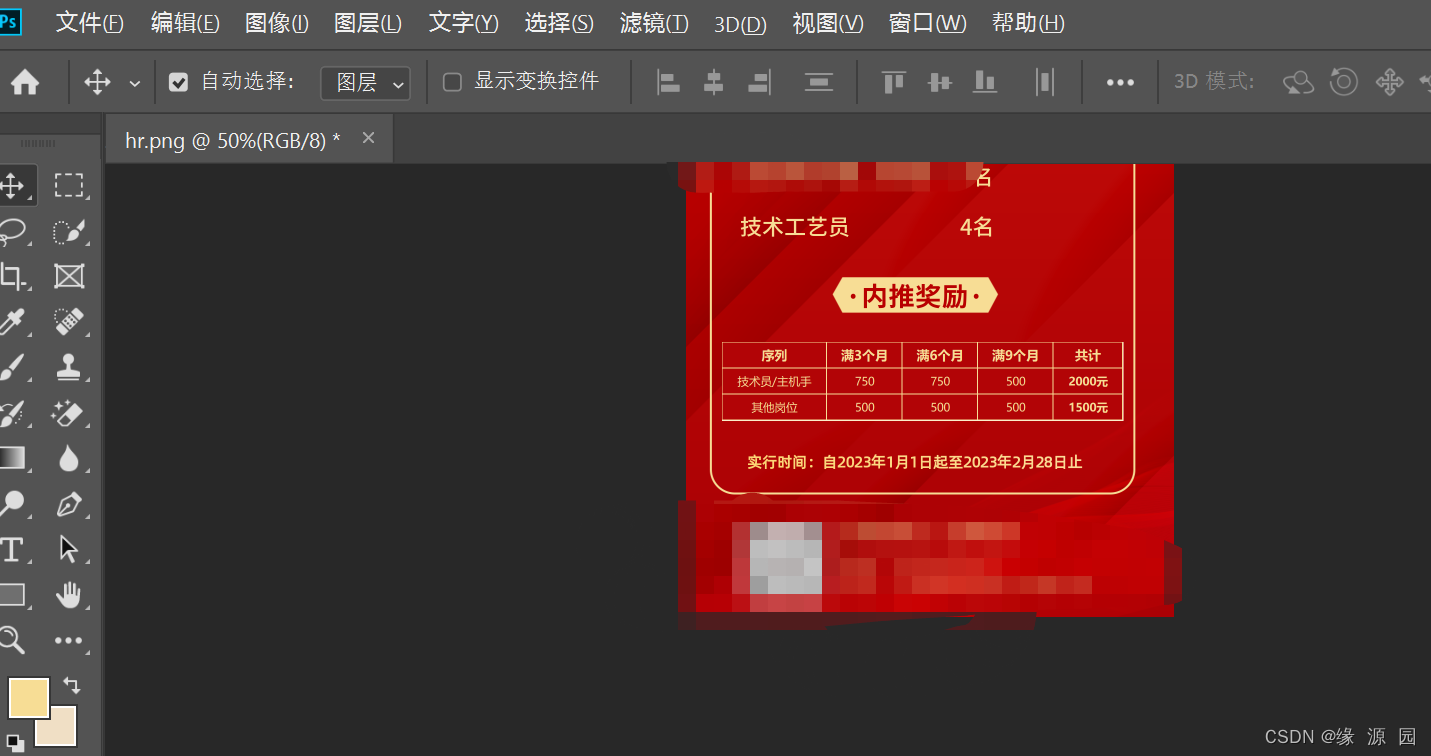Select the Lasso tool
This screenshot has height=756, width=1431.
(x=12, y=231)
